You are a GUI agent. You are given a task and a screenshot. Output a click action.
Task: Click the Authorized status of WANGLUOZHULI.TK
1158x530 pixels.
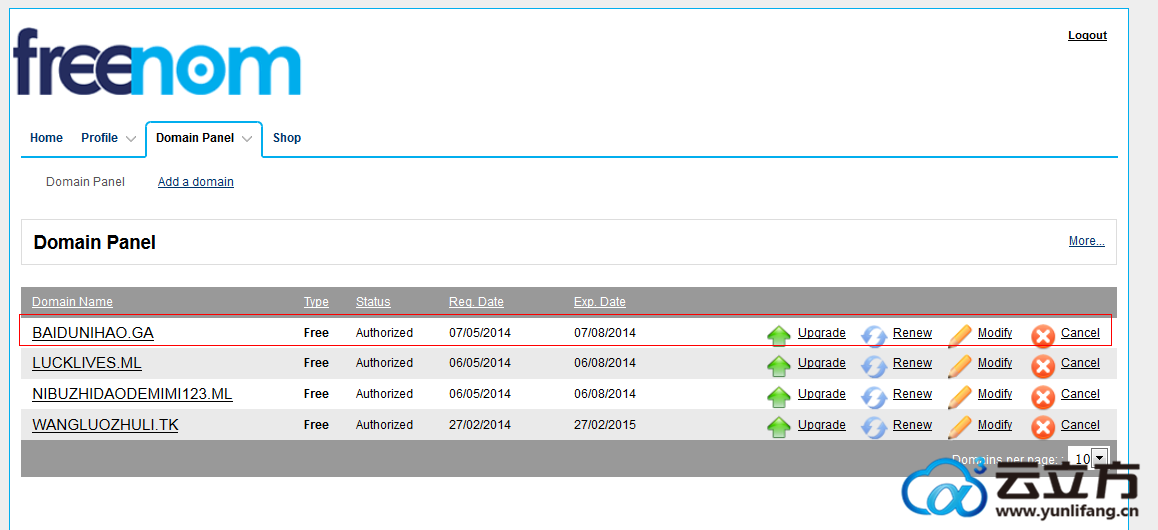pos(384,425)
